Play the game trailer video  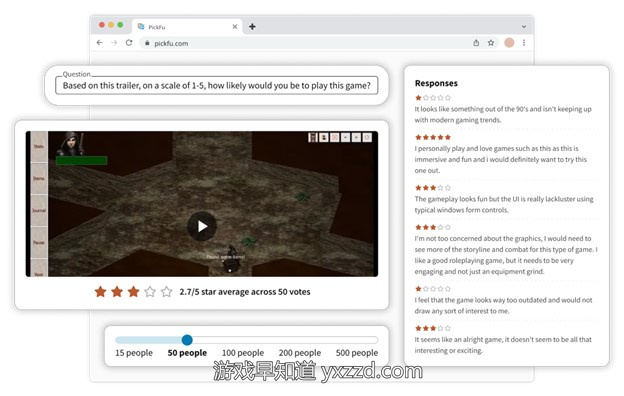point(202,226)
